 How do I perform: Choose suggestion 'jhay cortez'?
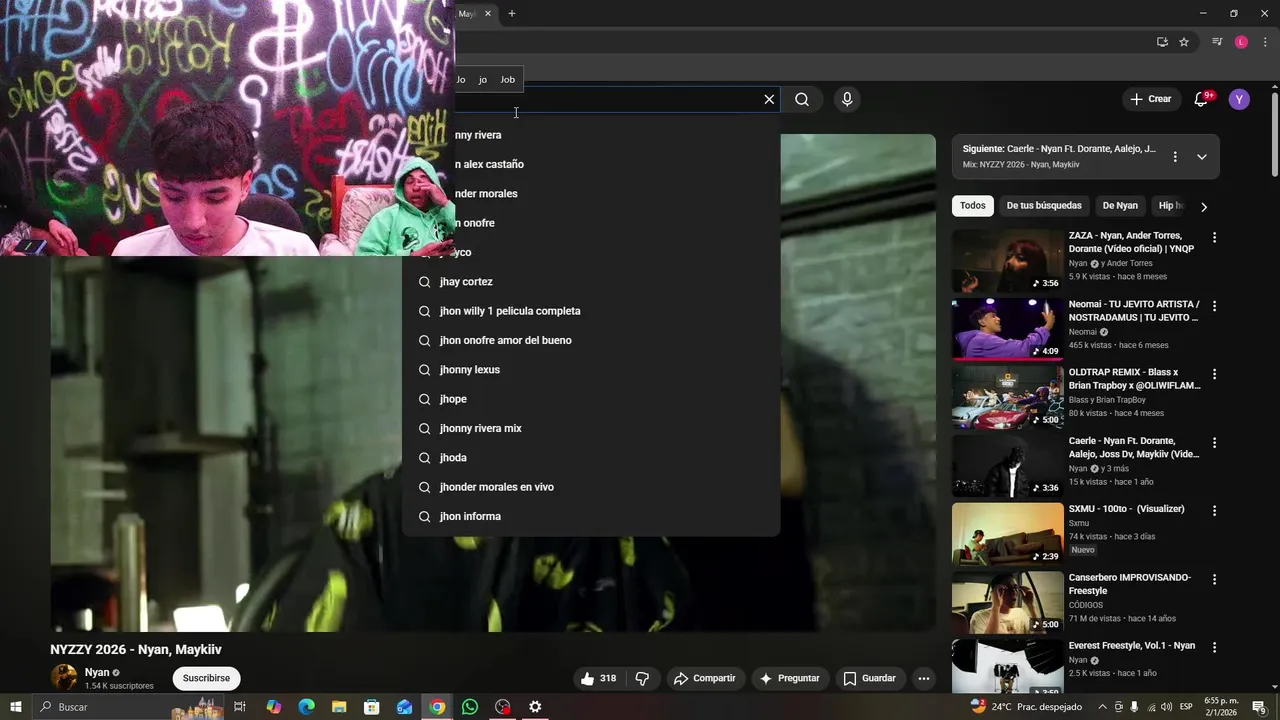pyautogui.click(x=590, y=282)
